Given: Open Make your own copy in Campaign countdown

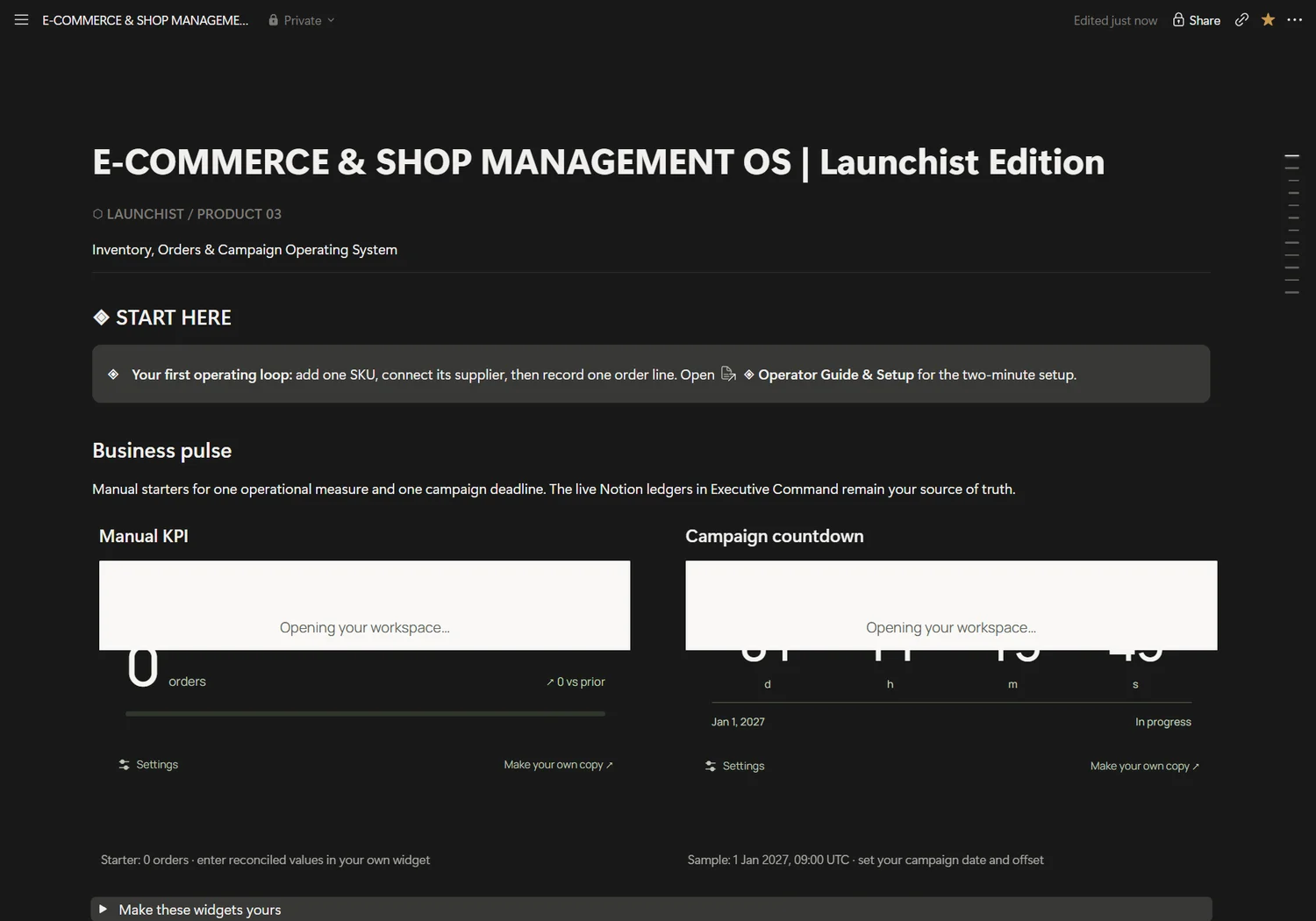Looking at the screenshot, I should pos(1144,766).
